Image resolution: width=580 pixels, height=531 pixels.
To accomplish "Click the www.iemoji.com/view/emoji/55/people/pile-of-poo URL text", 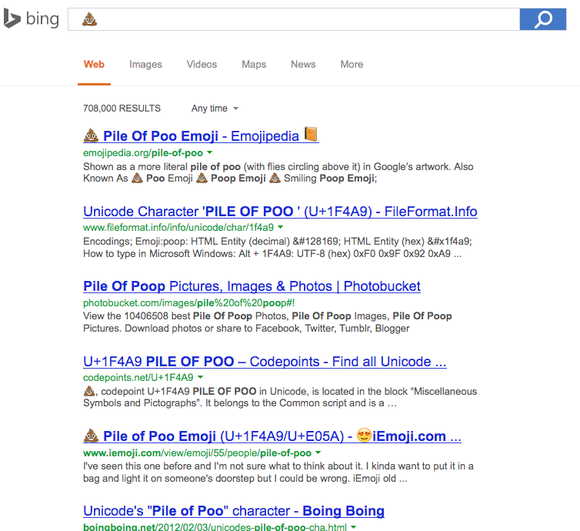I will point(197,453).
